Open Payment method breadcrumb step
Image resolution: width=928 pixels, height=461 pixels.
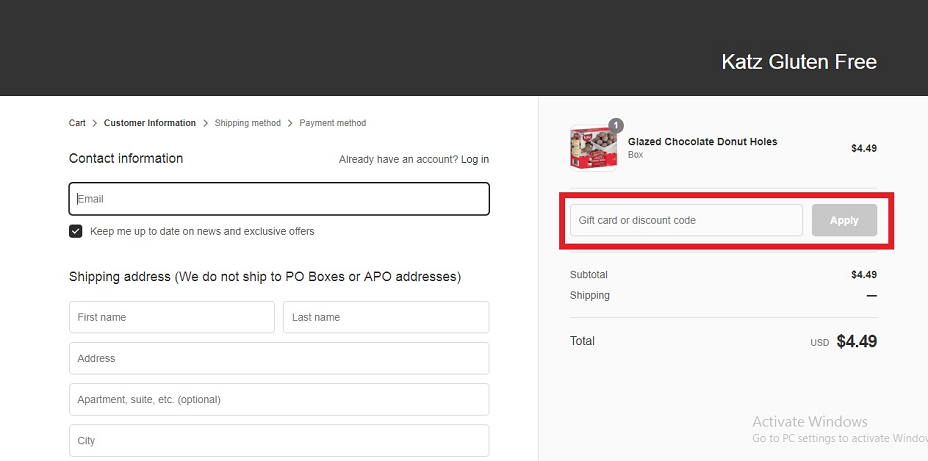(333, 123)
